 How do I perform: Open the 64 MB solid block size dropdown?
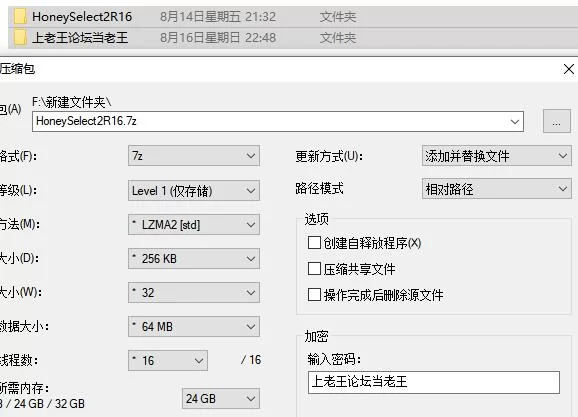[194, 327]
